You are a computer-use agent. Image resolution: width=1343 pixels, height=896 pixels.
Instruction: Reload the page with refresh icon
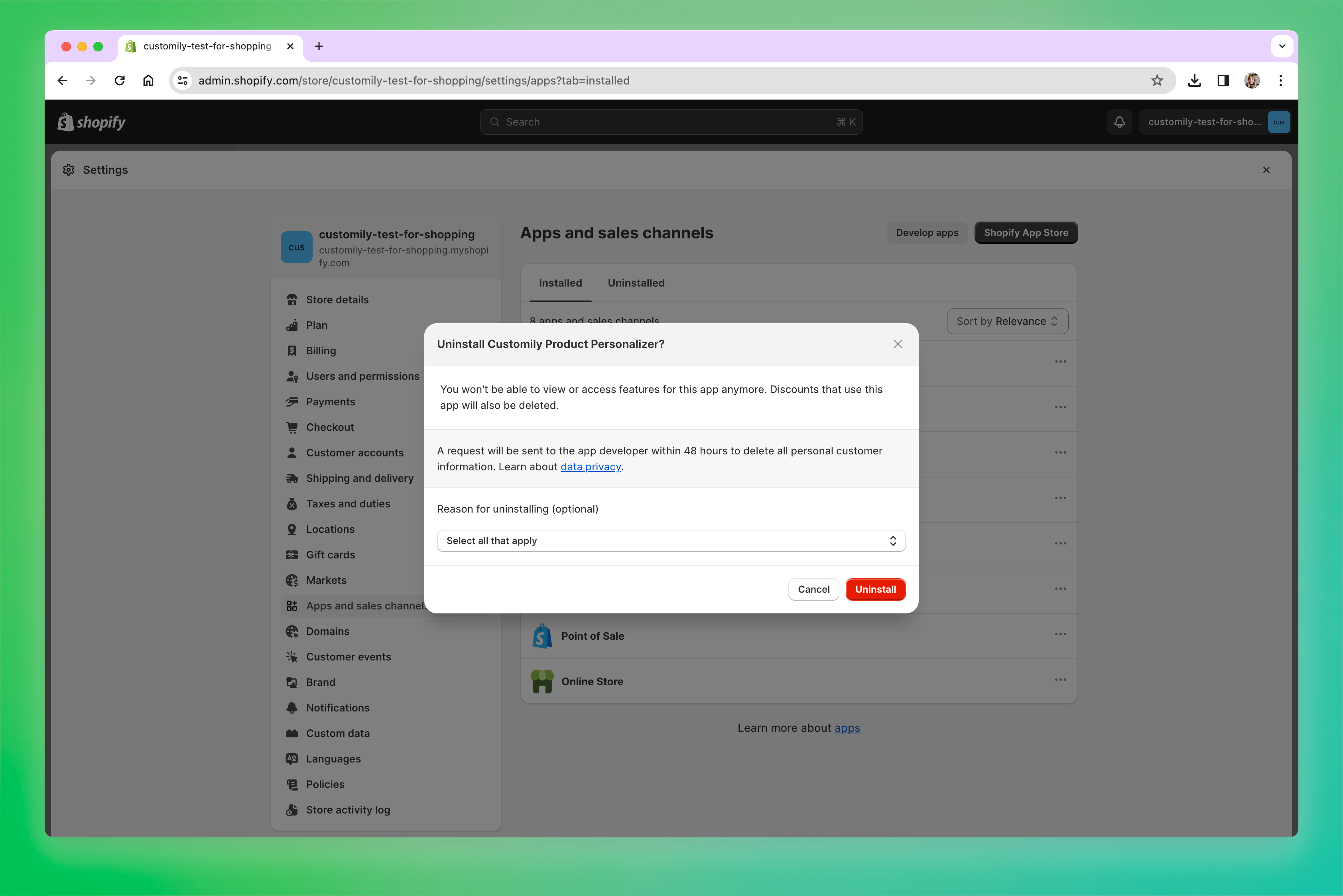tap(120, 81)
